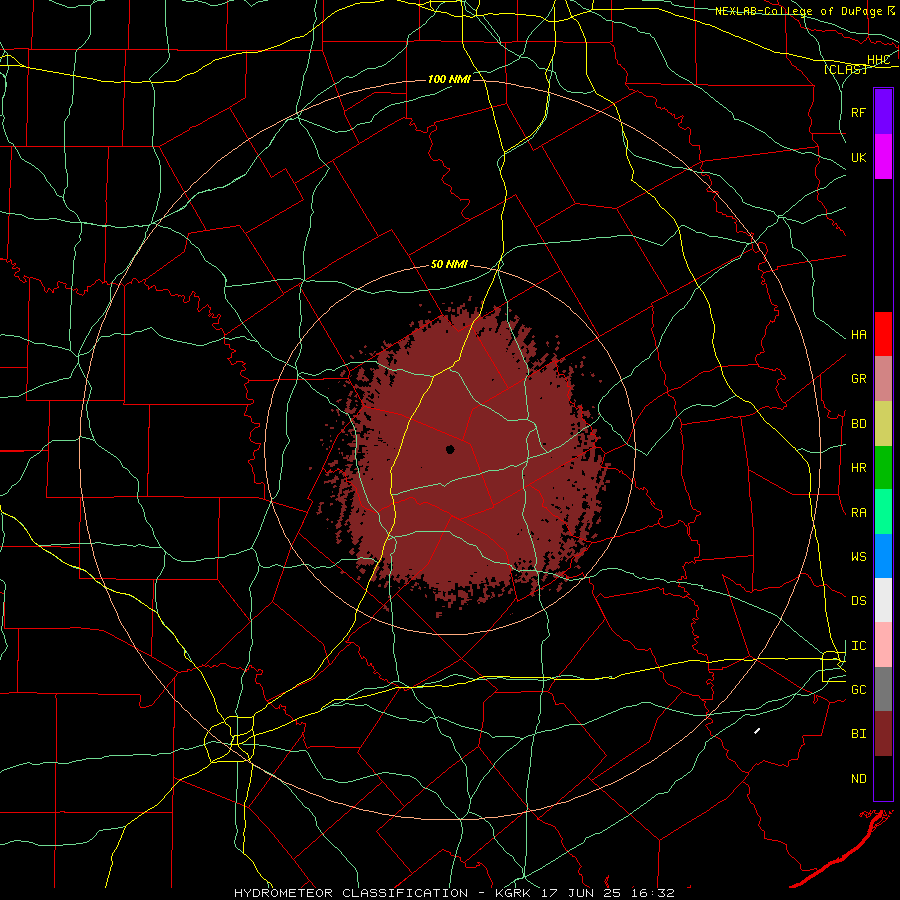Click the UK legend label
900x900 pixels.
point(858,157)
